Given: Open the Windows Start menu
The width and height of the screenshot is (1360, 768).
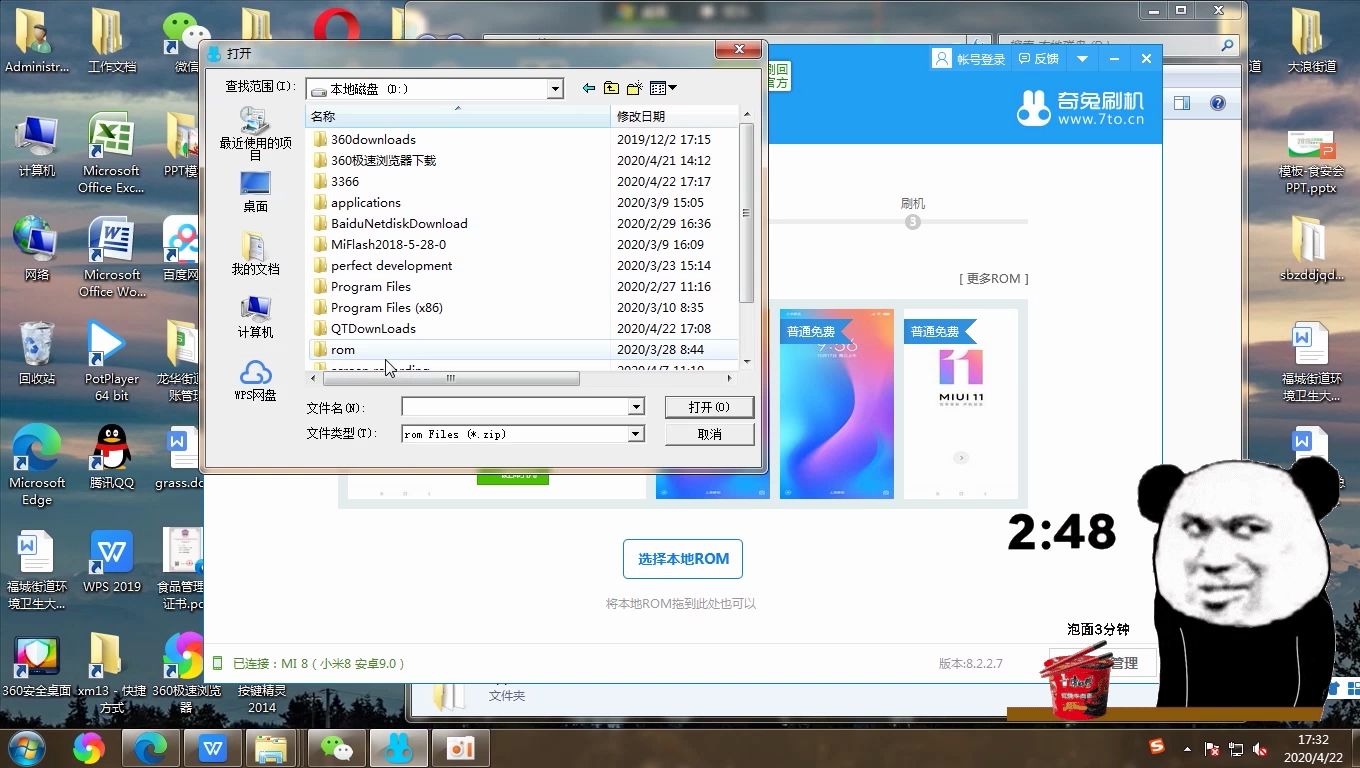Looking at the screenshot, I should 27,747.
